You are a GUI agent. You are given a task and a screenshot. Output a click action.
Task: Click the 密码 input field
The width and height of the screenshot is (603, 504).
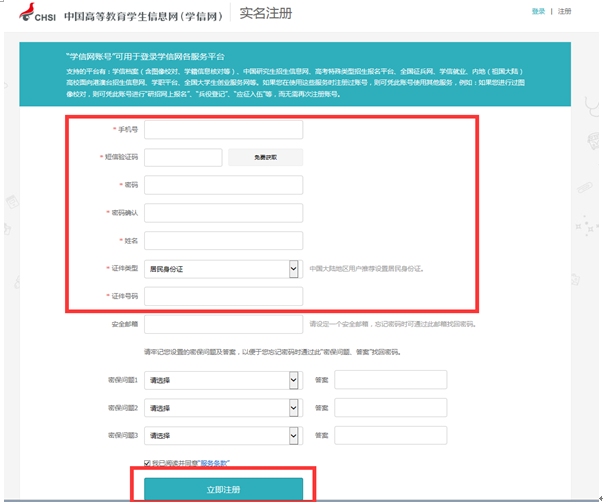coord(223,185)
